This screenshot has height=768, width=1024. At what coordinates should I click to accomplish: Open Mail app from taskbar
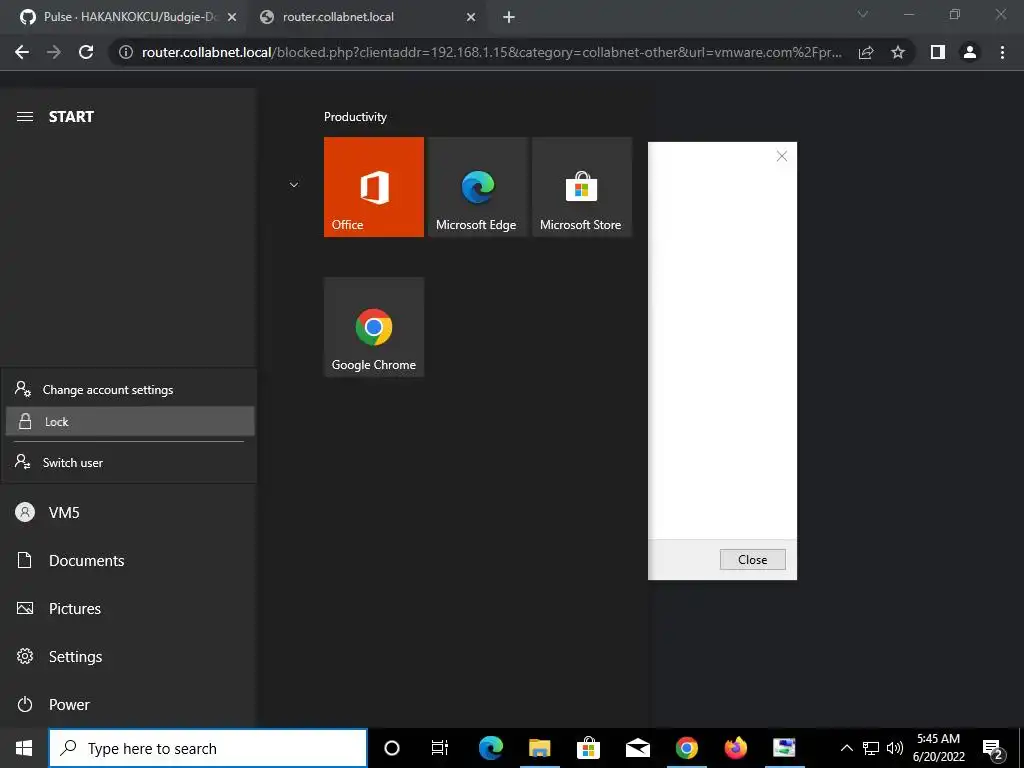click(637, 748)
